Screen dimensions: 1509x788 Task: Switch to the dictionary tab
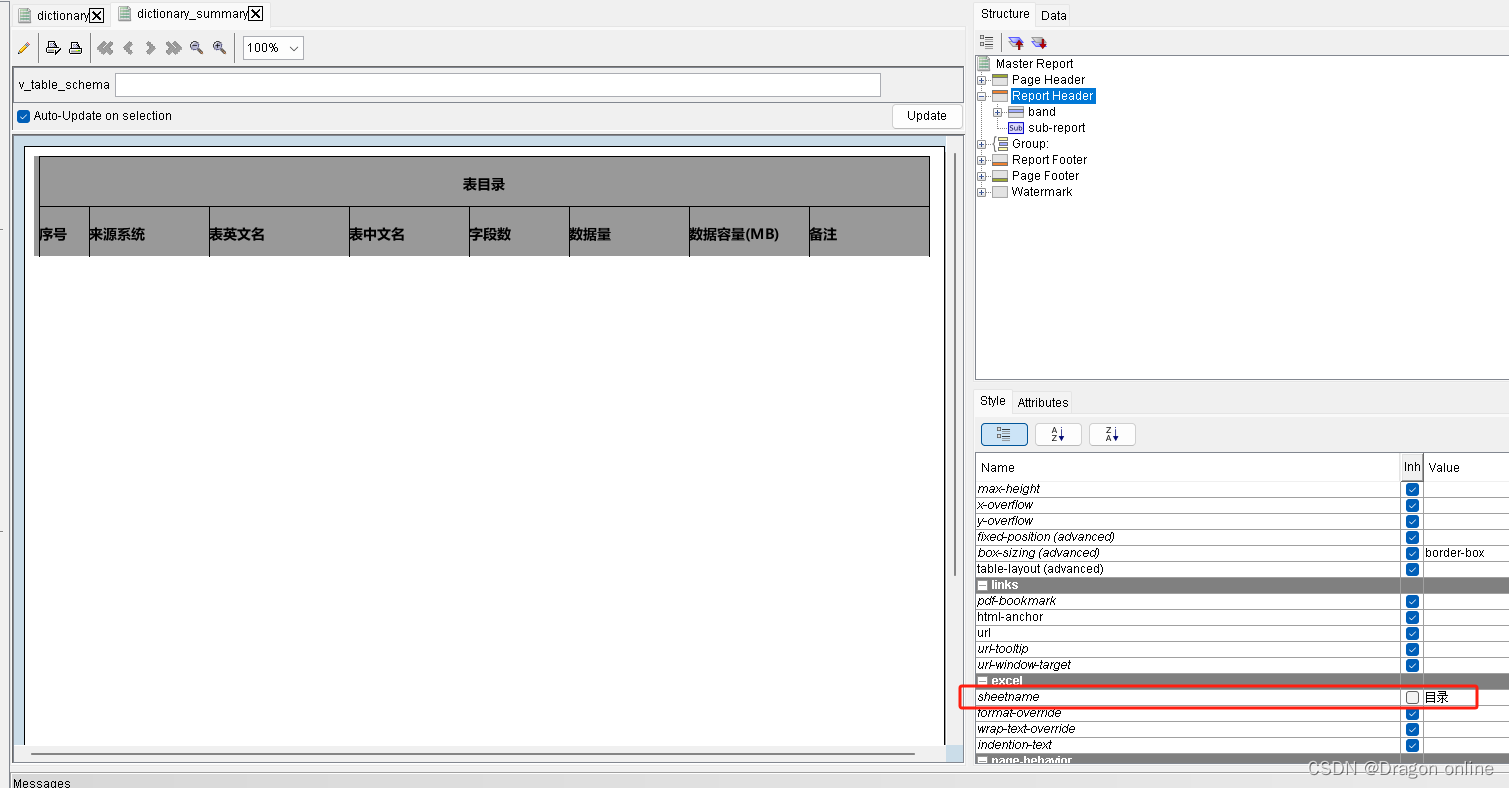[x=63, y=15]
